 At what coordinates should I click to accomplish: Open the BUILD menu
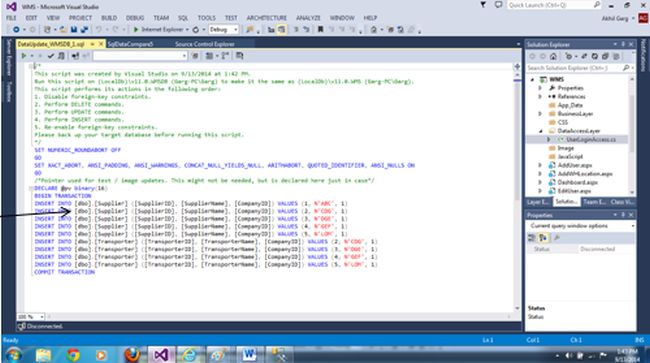pos(109,18)
